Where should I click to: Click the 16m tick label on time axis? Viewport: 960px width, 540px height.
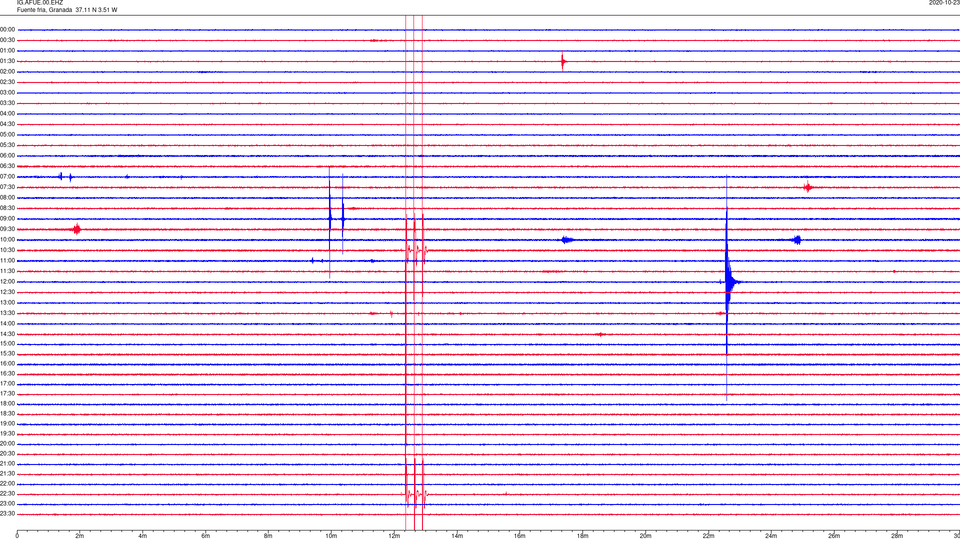coord(520,536)
